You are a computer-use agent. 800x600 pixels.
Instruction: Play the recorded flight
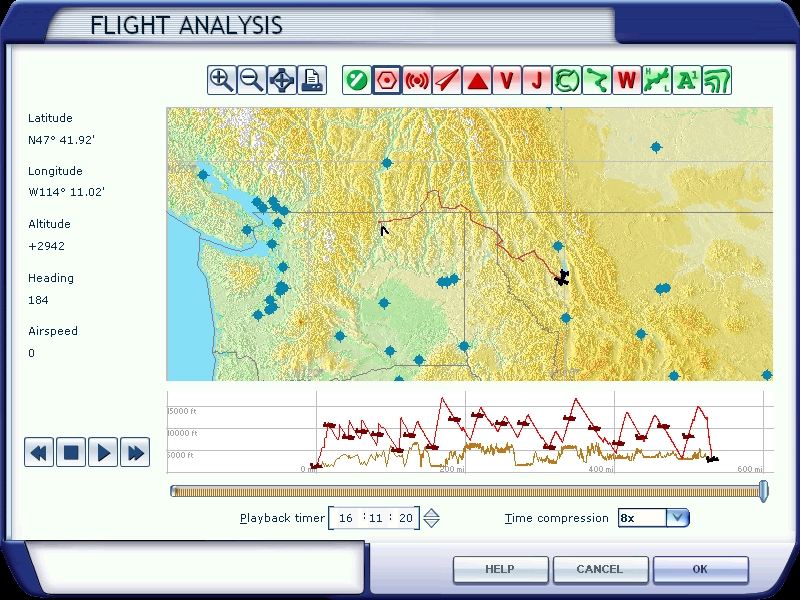pyautogui.click(x=103, y=452)
